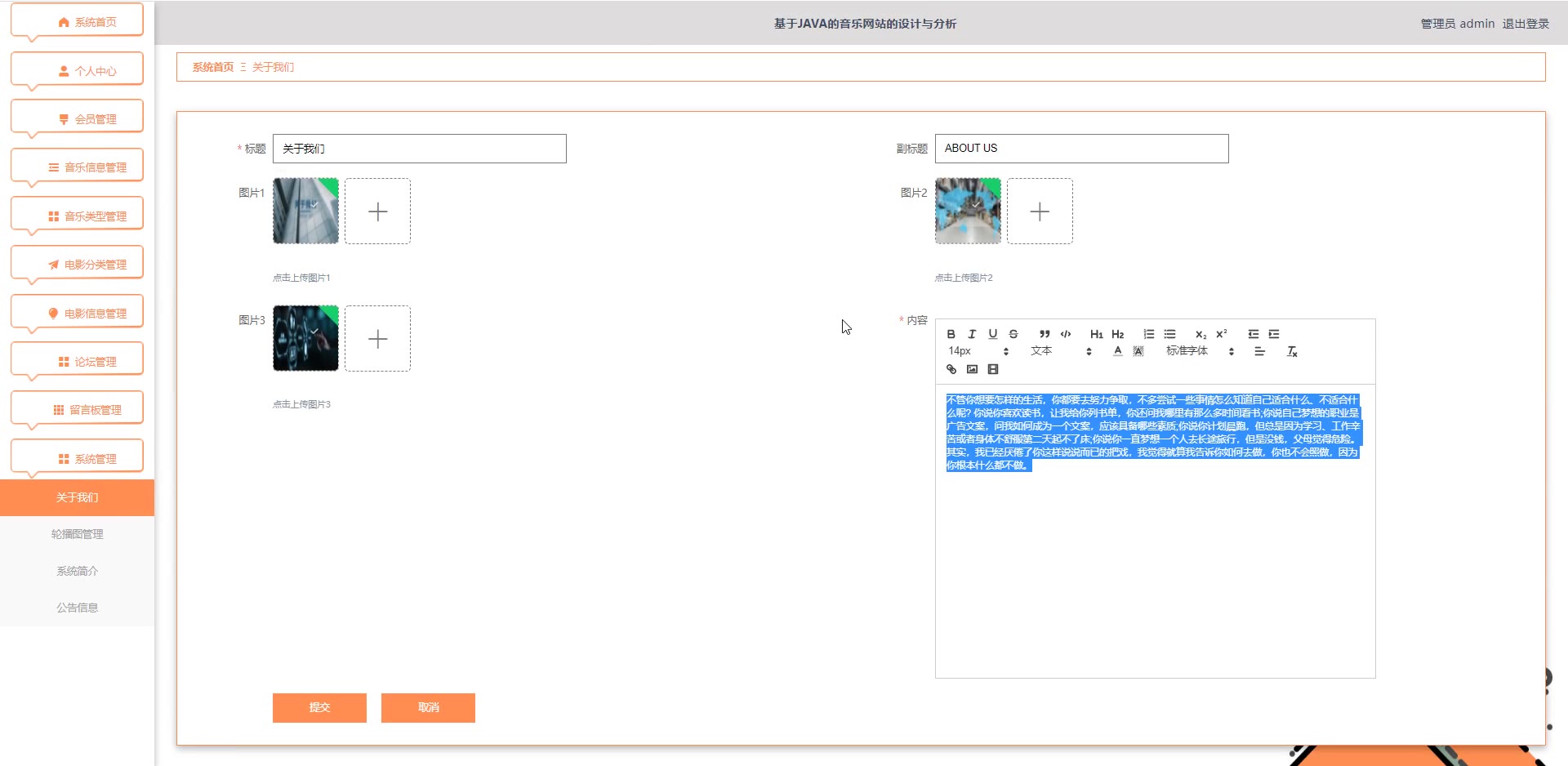Click the uploaded 图片1 thumbnail

(x=305, y=211)
